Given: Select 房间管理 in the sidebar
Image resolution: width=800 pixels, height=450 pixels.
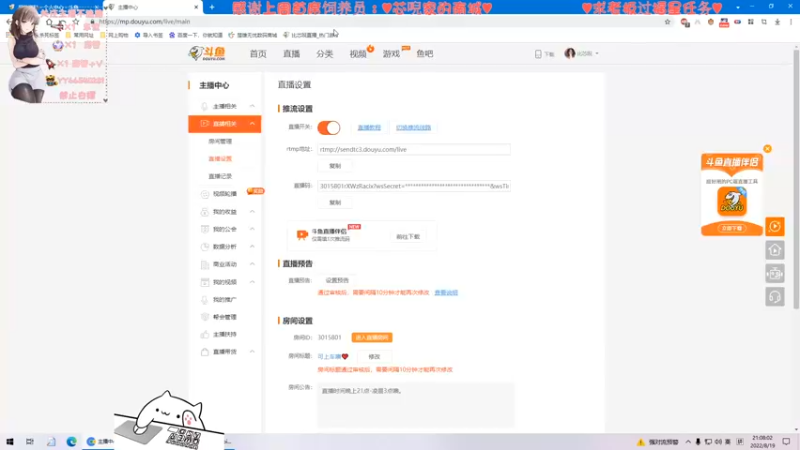Looking at the screenshot, I should click(220, 141).
